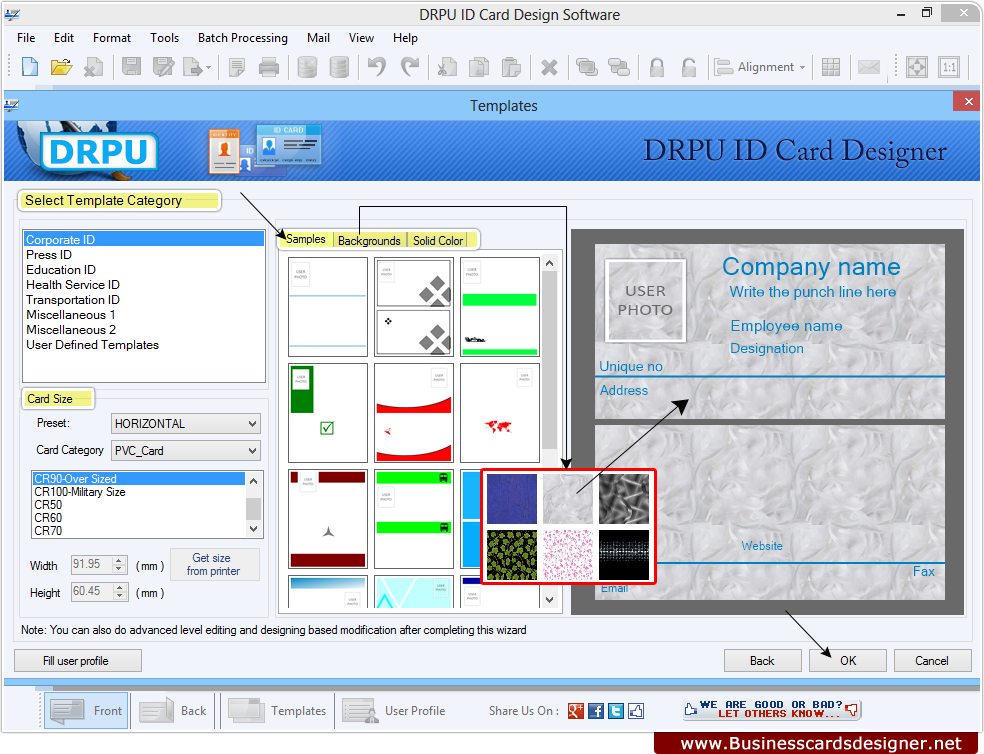This screenshot has width=984, height=754.
Task: Click the Paste clipboard icon
Action: tap(511, 67)
